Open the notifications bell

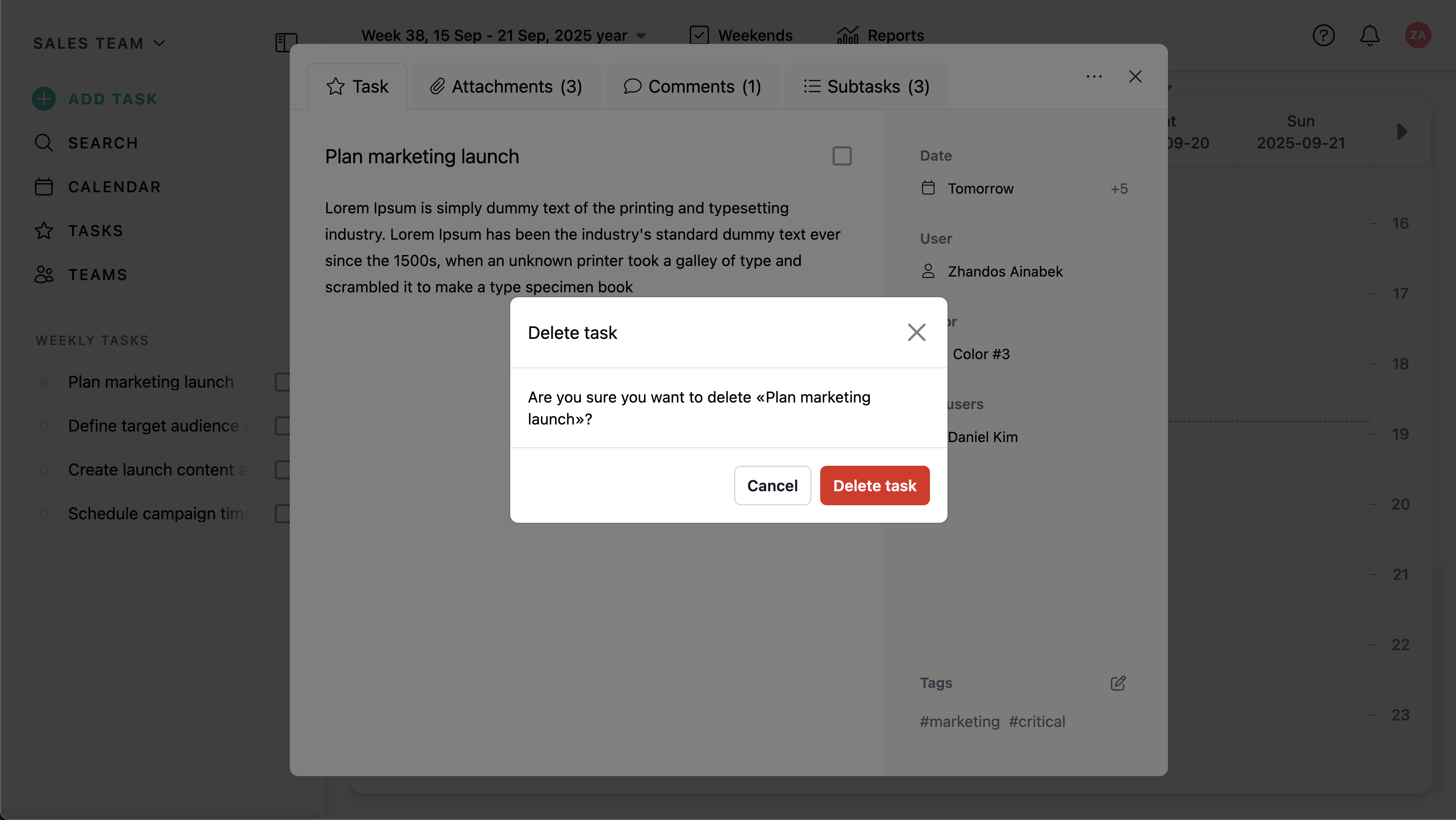1370,35
